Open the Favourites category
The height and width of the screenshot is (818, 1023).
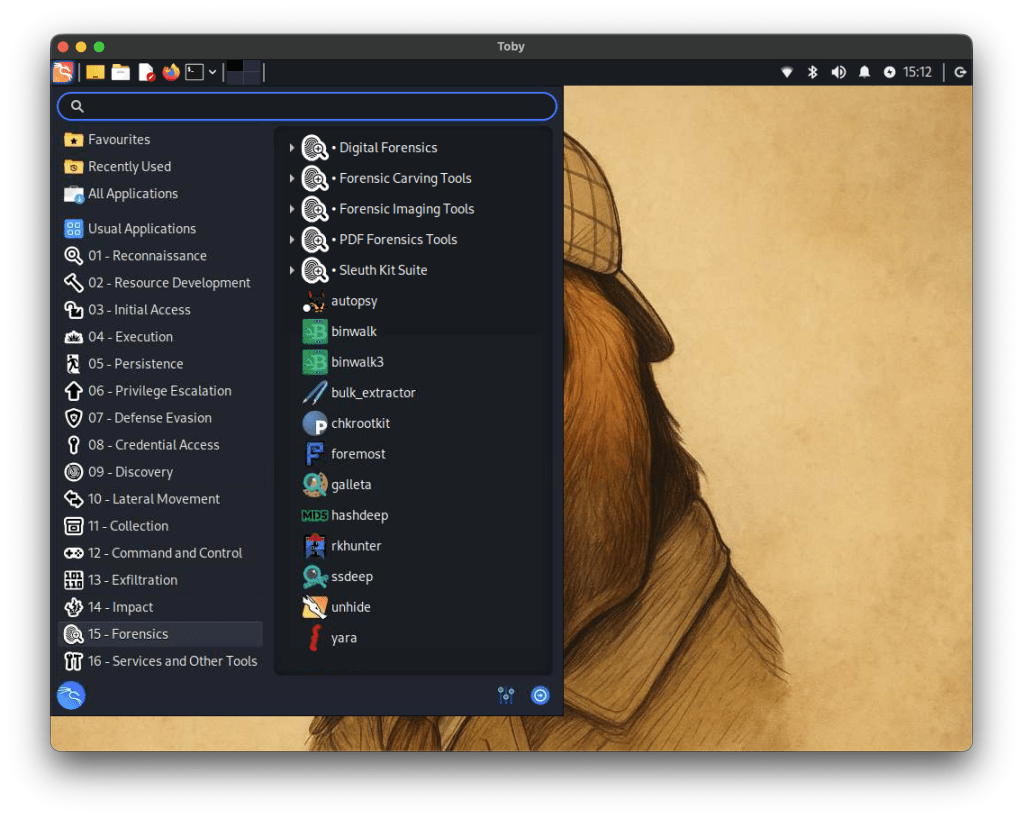click(x=118, y=140)
